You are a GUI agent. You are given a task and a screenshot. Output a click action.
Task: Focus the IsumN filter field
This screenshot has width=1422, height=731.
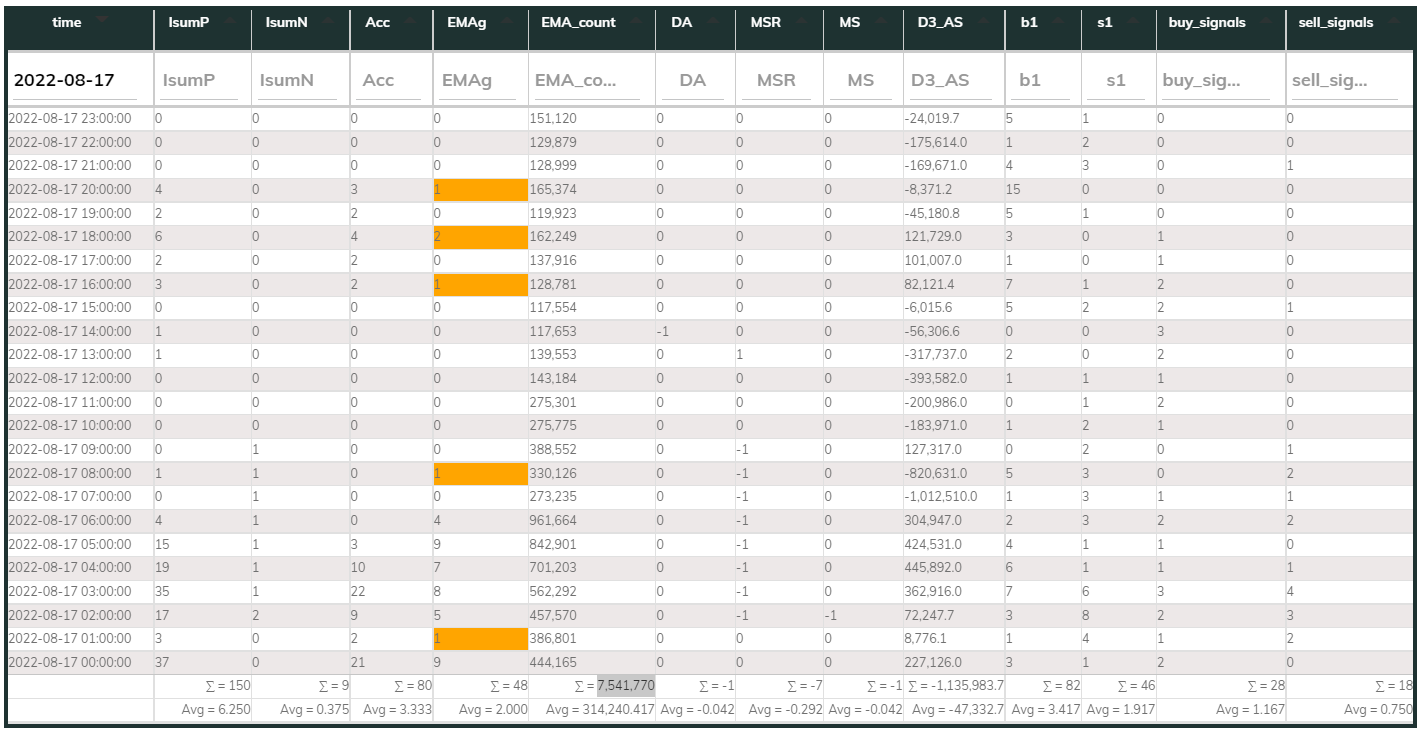coord(297,80)
